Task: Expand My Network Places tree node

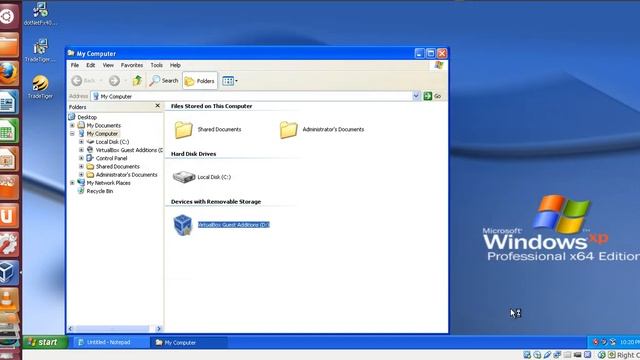Action: tap(72, 183)
